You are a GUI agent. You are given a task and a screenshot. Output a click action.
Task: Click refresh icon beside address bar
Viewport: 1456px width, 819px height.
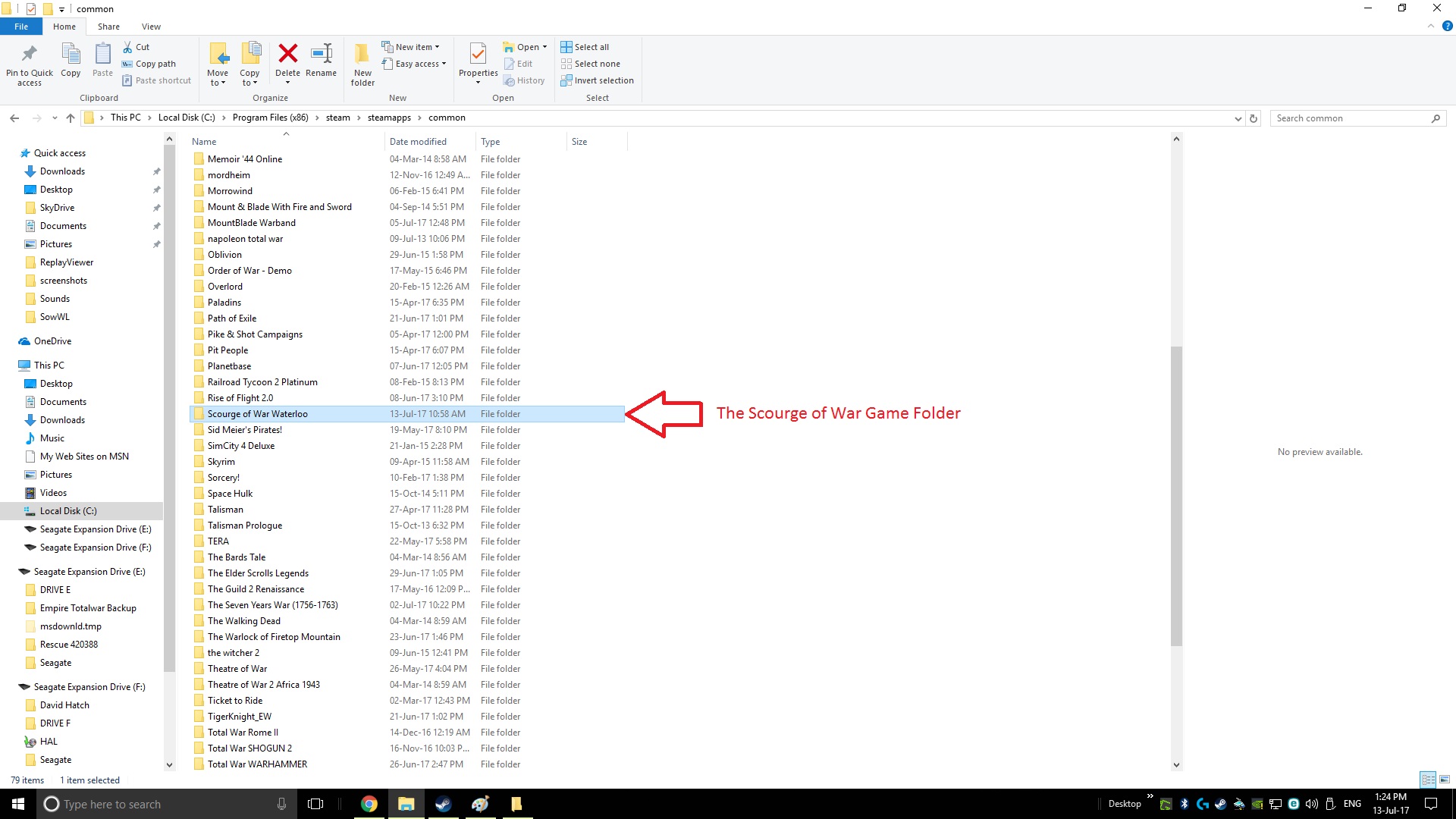tap(1254, 118)
